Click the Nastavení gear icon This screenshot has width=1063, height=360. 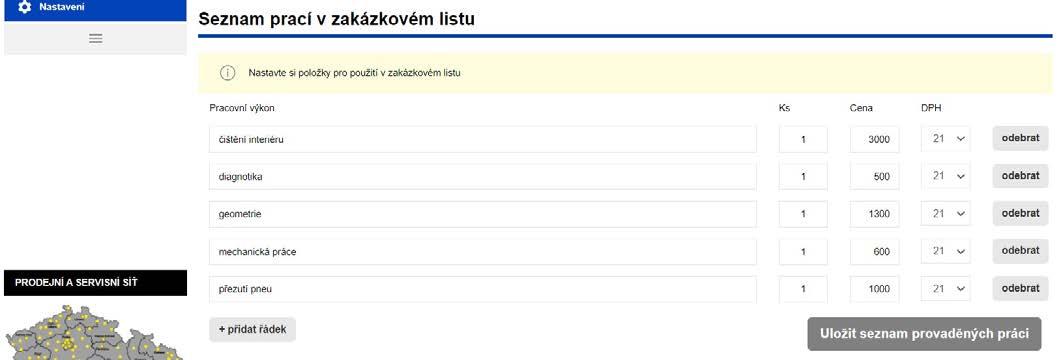click(25, 7)
